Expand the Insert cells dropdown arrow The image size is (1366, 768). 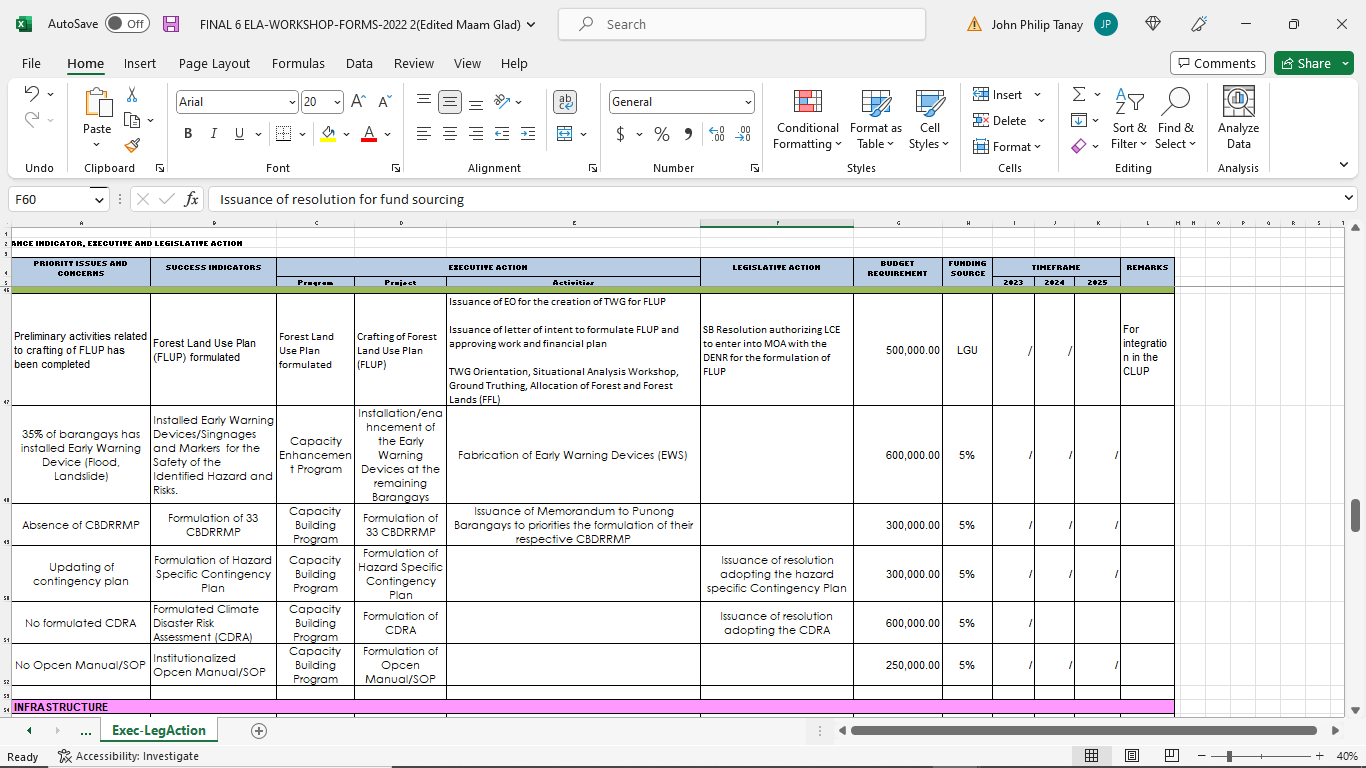[1037, 95]
